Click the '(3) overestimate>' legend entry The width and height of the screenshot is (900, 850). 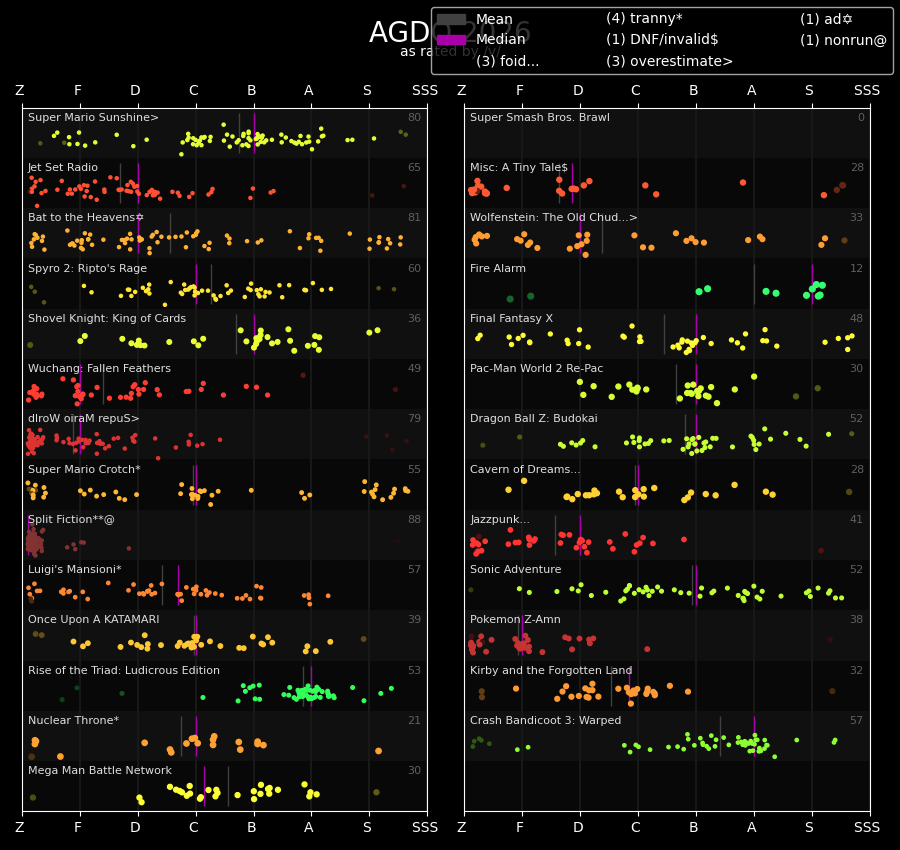pyautogui.click(x=669, y=61)
